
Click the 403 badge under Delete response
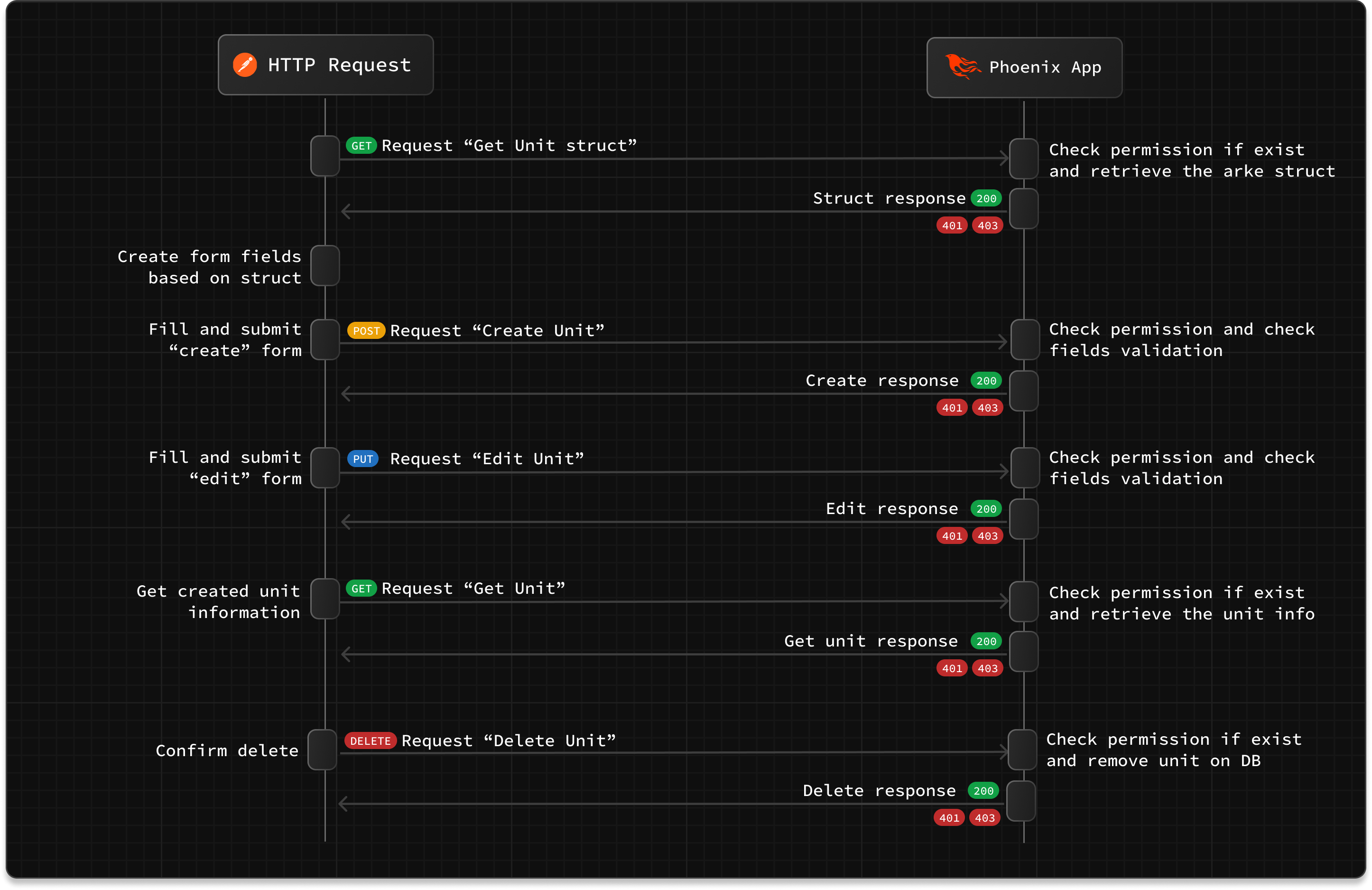[984, 818]
